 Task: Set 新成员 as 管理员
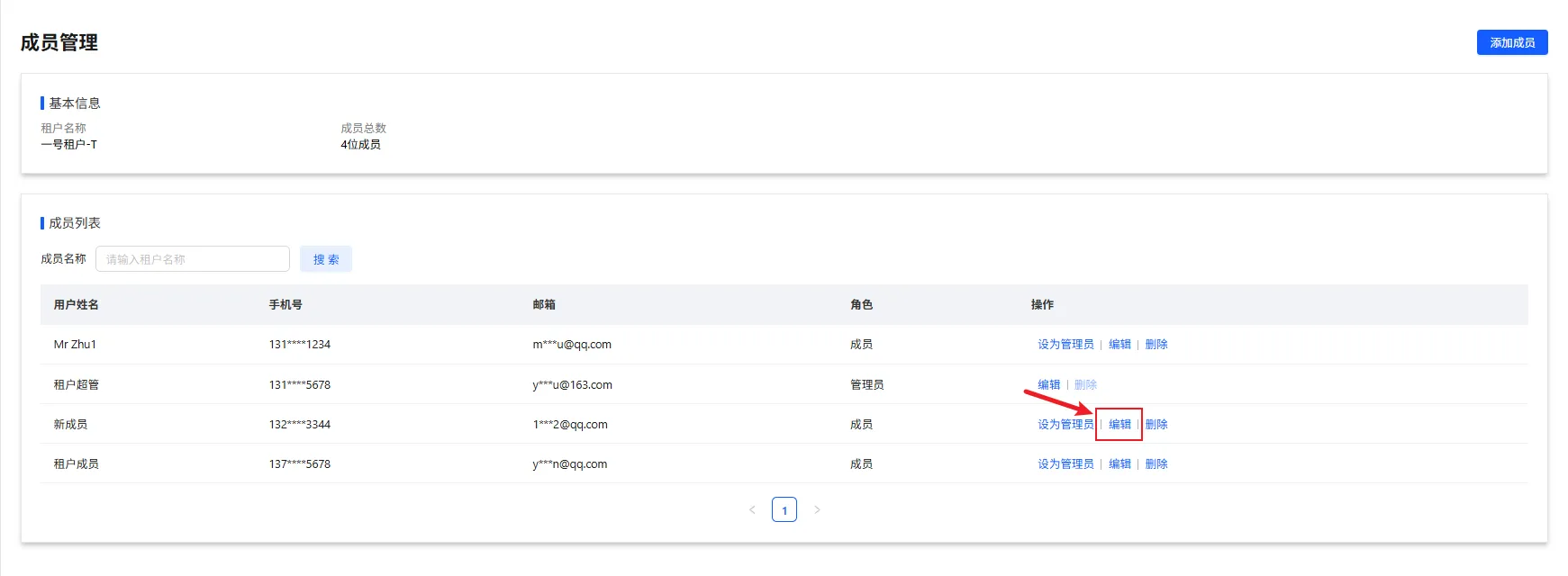tap(1065, 425)
